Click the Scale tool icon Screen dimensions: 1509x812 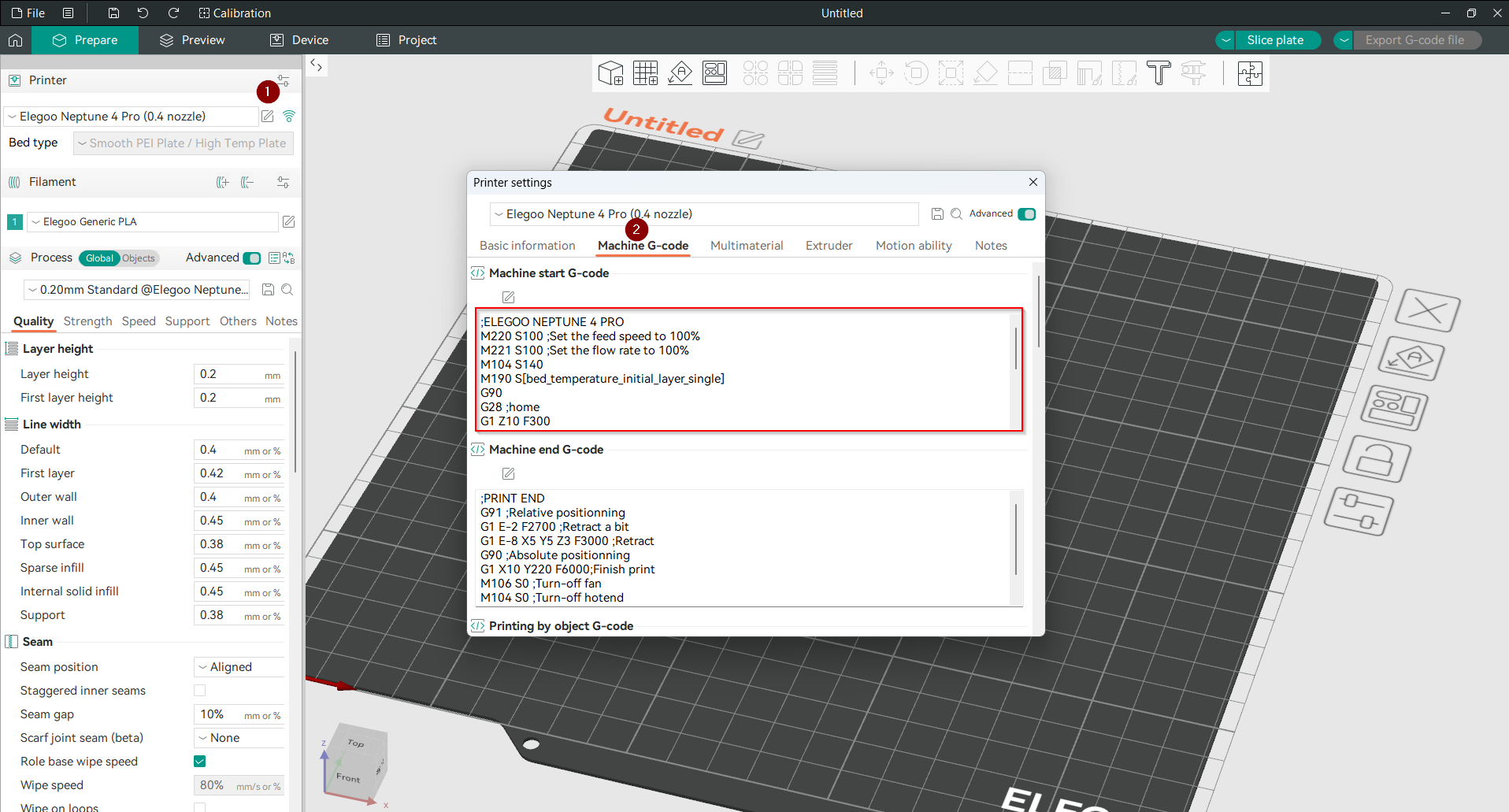[x=951, y=73]
